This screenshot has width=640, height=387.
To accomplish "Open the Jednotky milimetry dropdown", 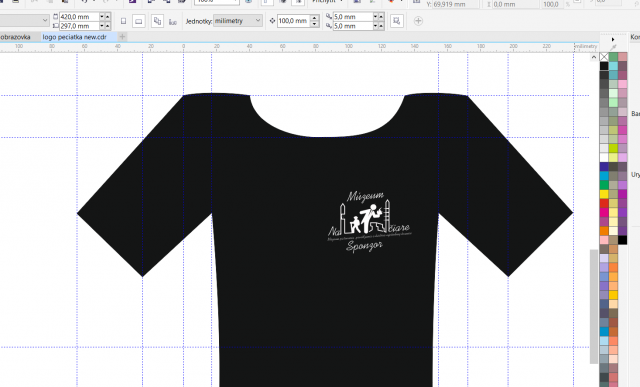I will point(238,20).
